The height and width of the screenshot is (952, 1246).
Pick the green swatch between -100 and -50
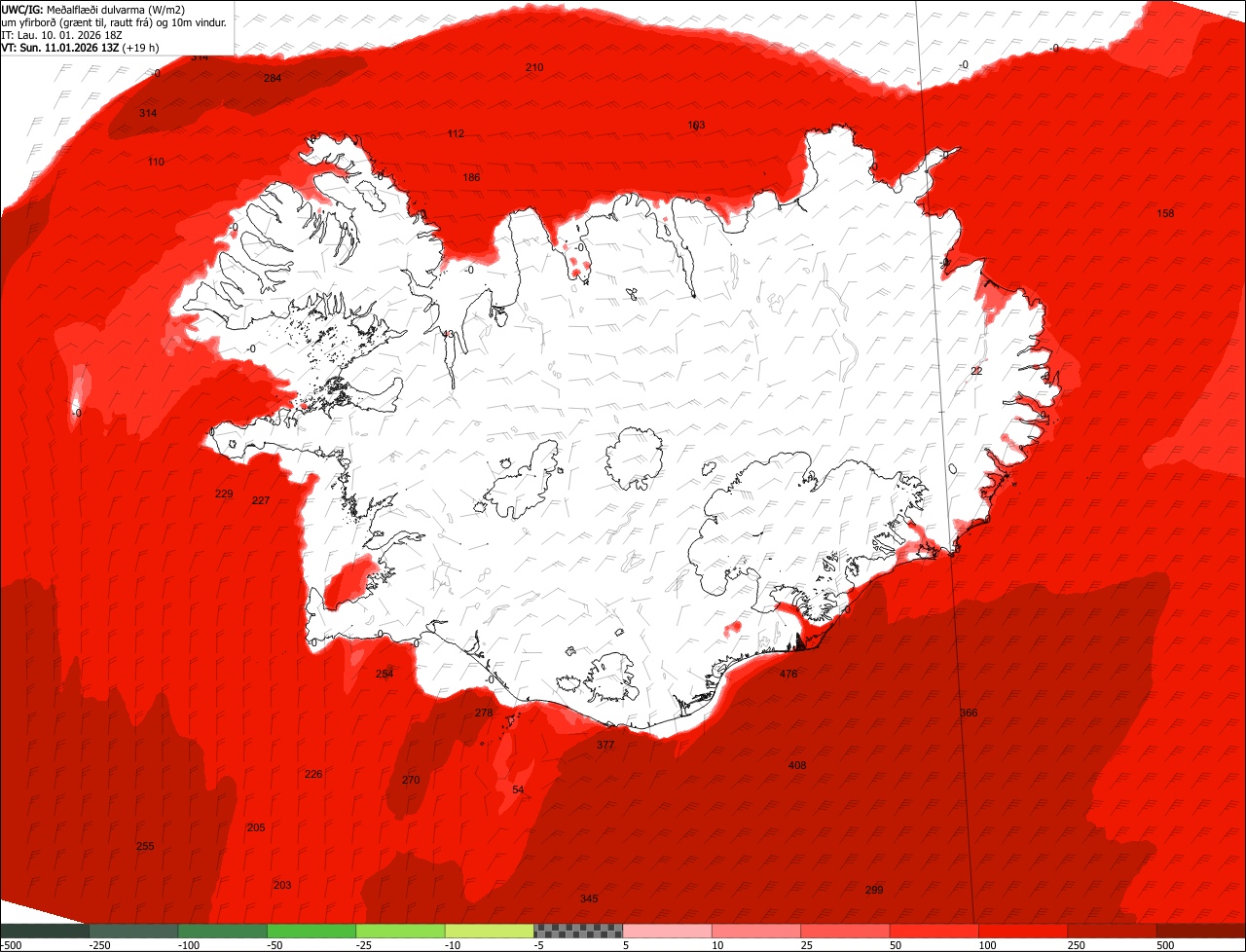tap(223, 932)
